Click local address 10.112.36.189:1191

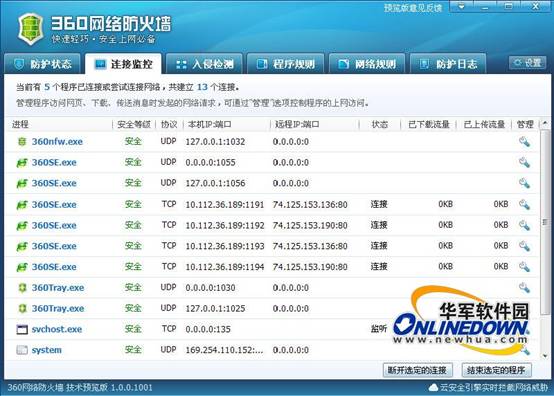(x=225, y=205)
